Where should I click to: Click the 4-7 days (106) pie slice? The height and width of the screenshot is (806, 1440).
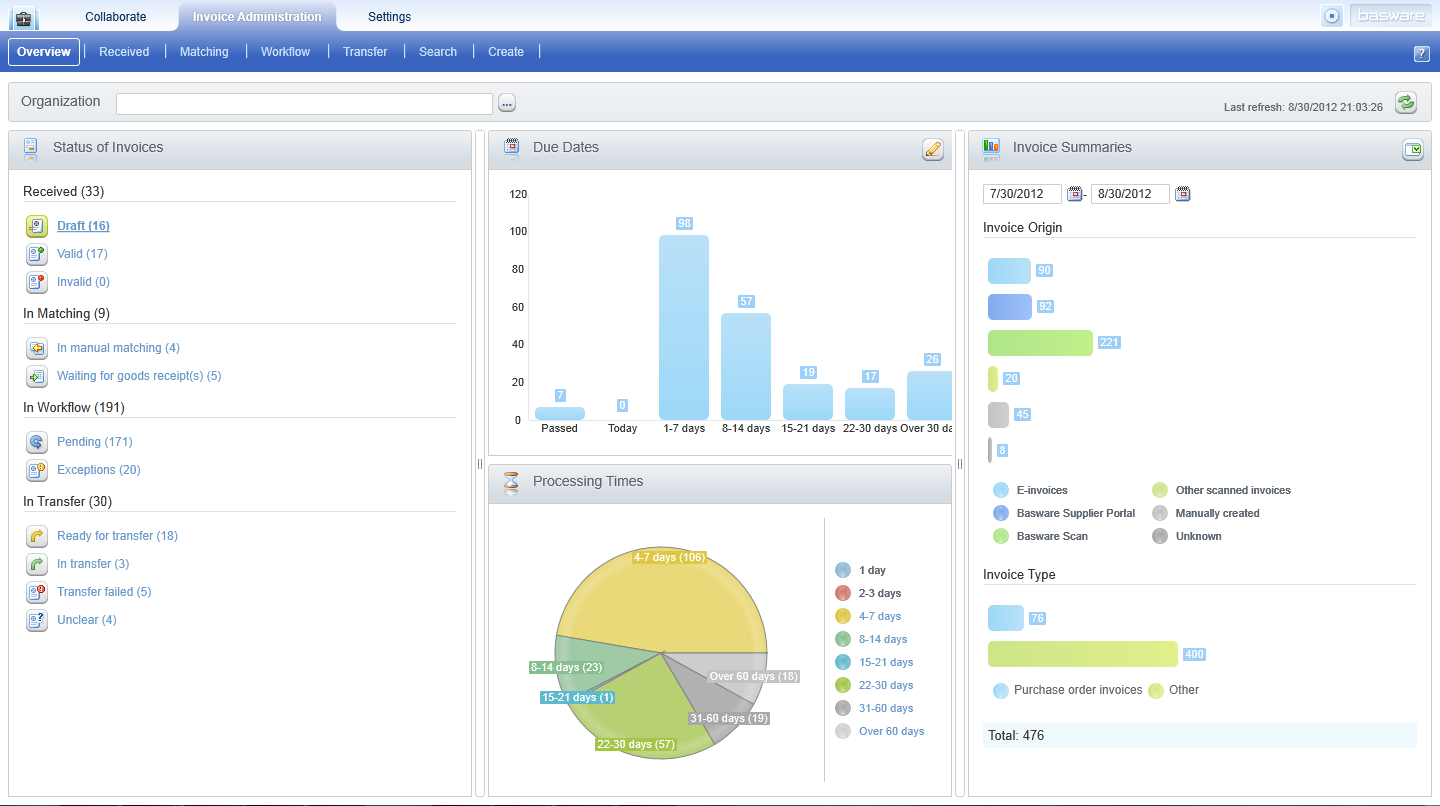pyautogui.click(x=660, y=600)
